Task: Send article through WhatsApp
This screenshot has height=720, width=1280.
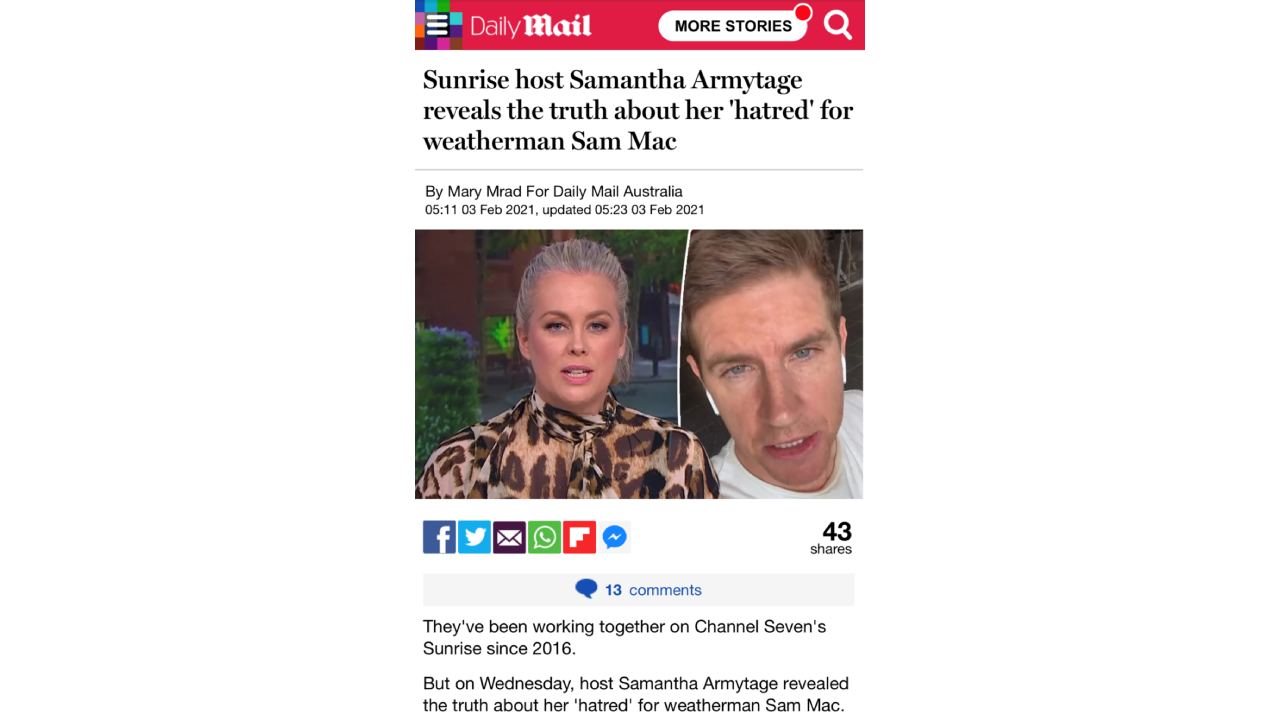Action: (x=544, y=537)
